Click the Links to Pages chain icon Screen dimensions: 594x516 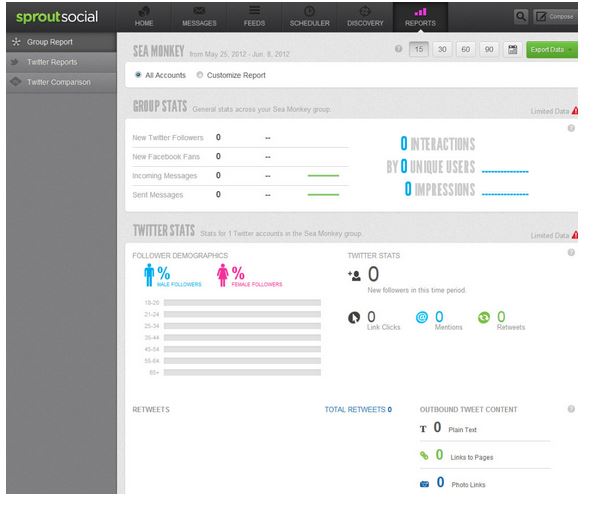[x=424, y=455]
